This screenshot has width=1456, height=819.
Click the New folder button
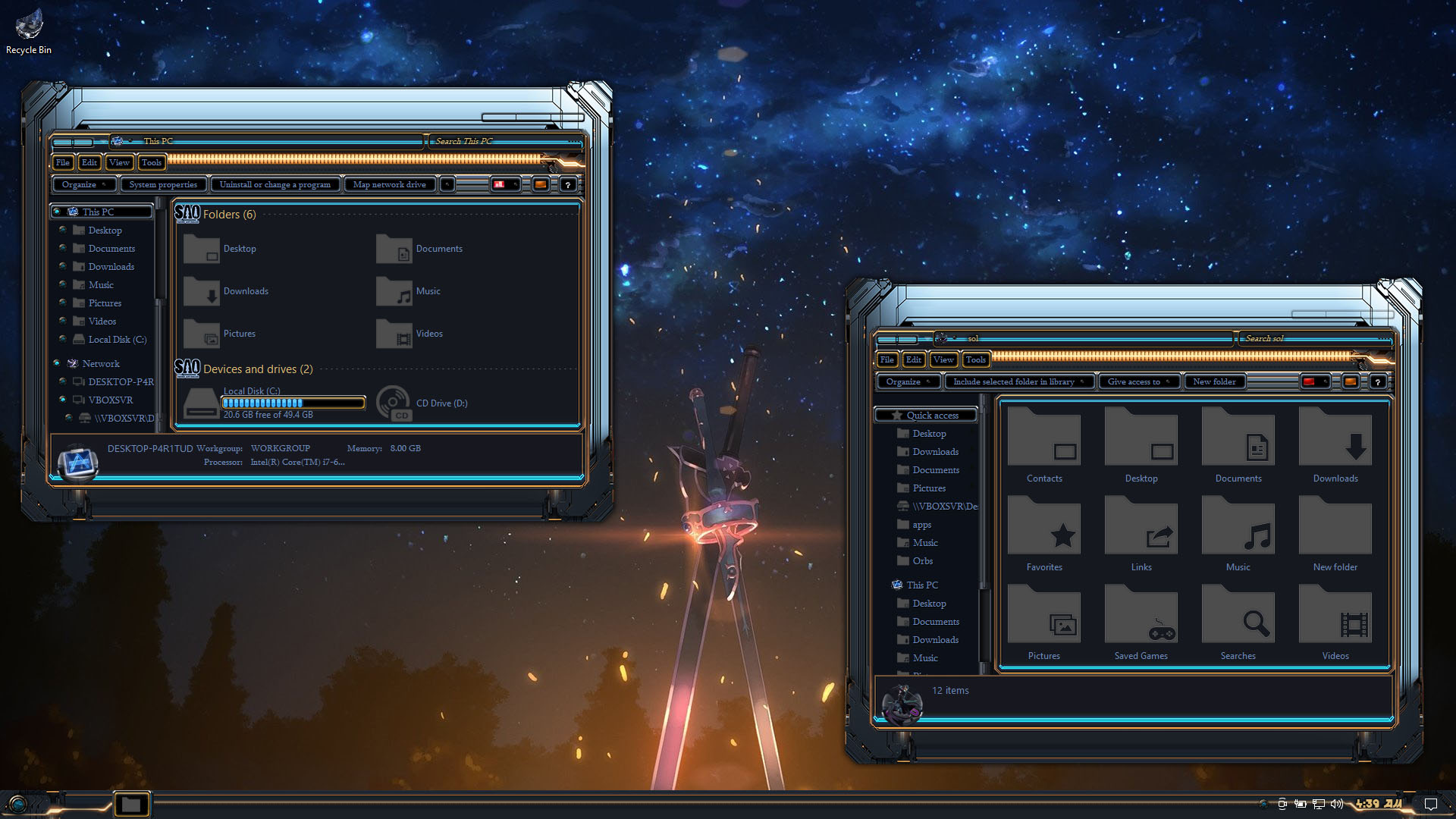1214,381
